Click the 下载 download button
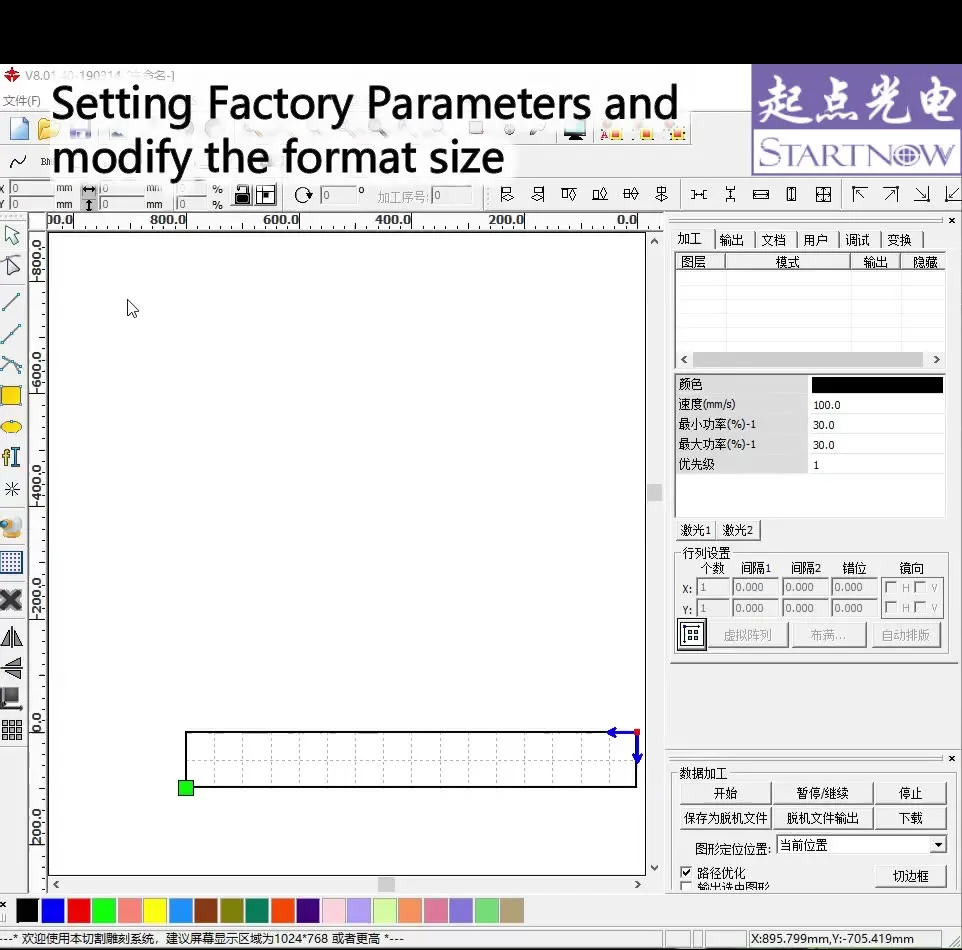This screenshot has width=962, height=950. pyautogui.click(x=910, y=818)
